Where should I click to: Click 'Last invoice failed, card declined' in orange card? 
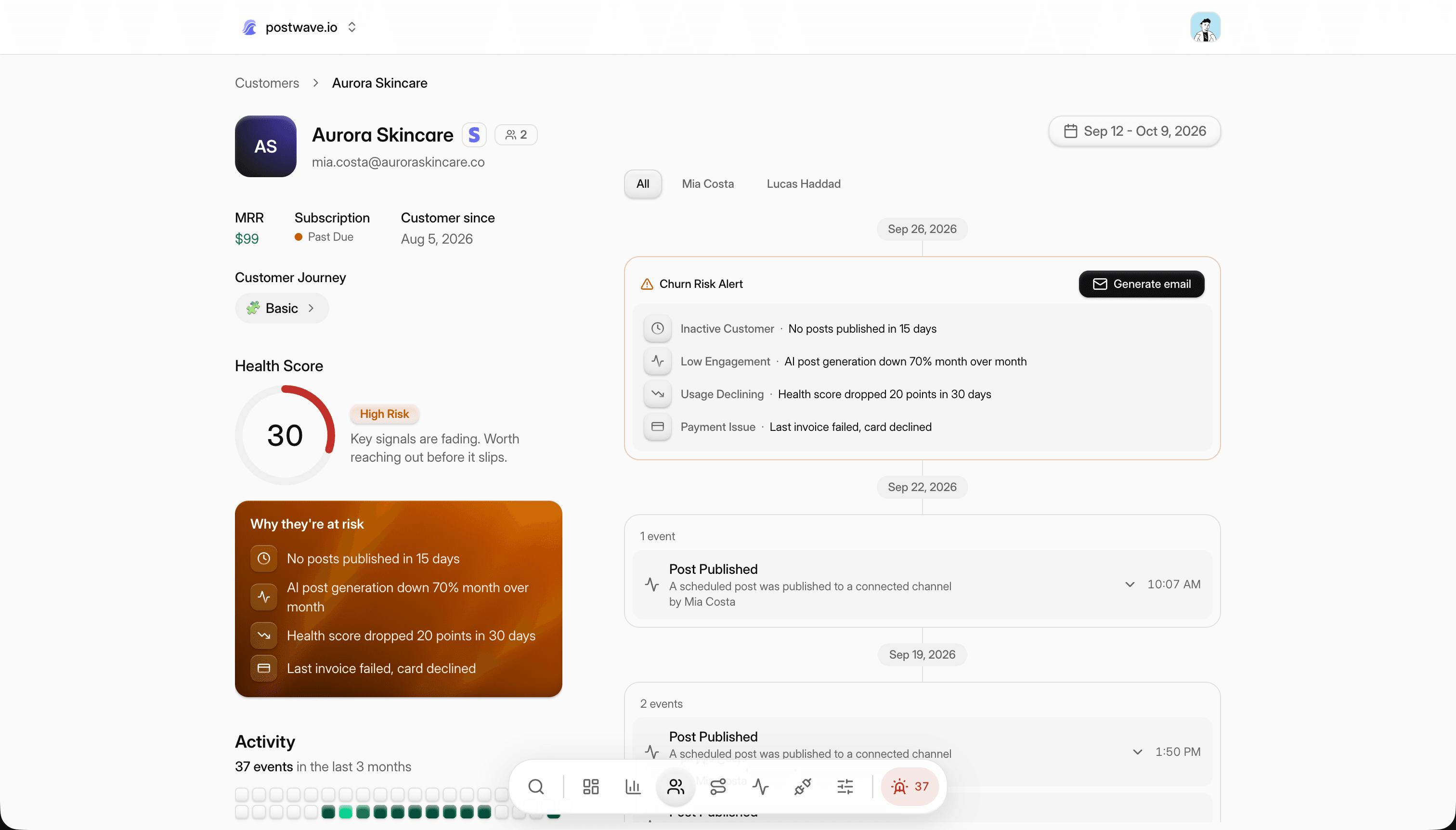[x=381, y=668]
